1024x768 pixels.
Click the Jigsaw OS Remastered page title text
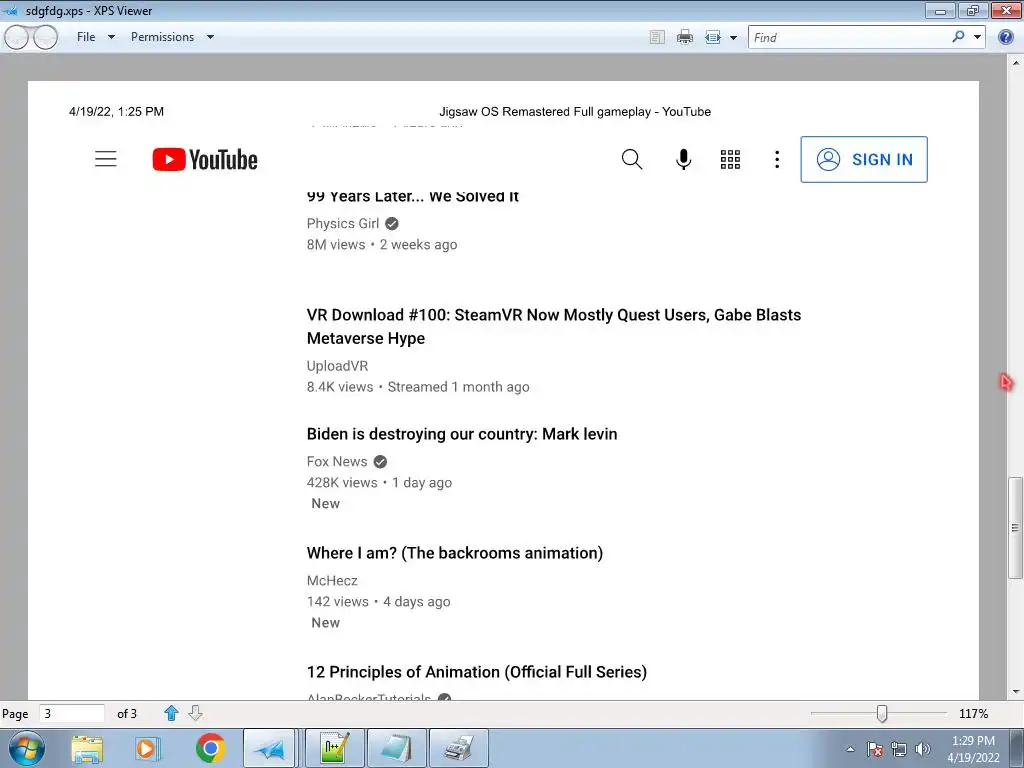point(575,112)
